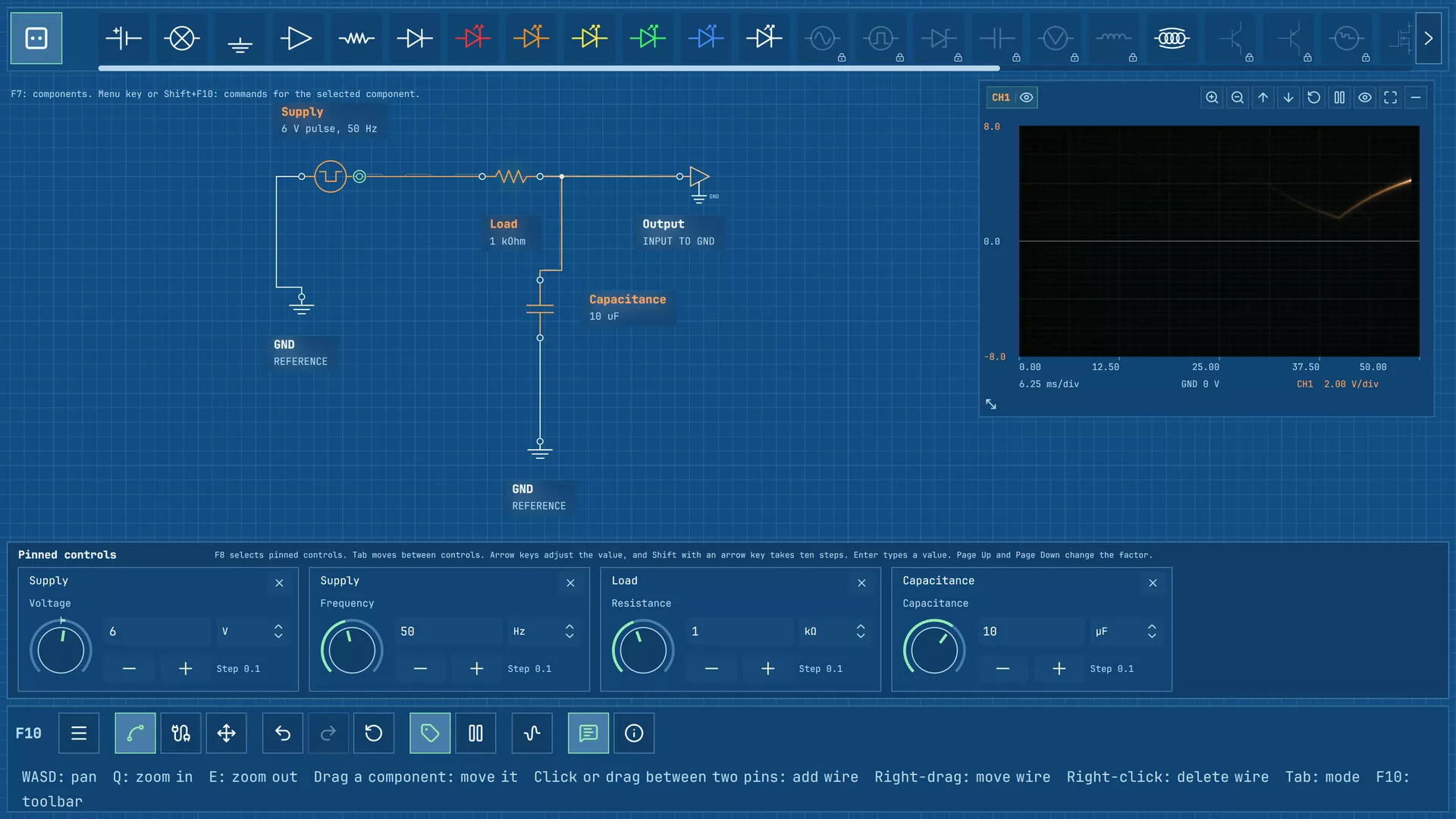
Task: Zoom in on the oscilloscope
Action: tap(1212, 97)
